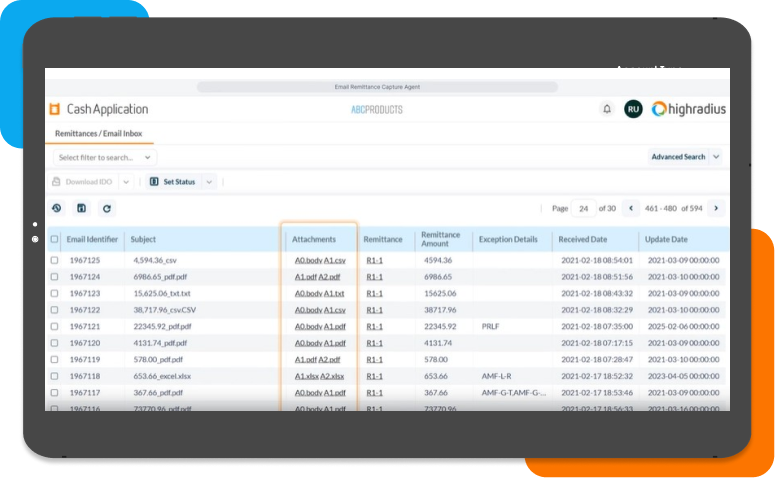This screenshot has height=478, width=775.
Task: Open R1-1 remittance link for email 1967121
Action: click(x=374, y=327)
